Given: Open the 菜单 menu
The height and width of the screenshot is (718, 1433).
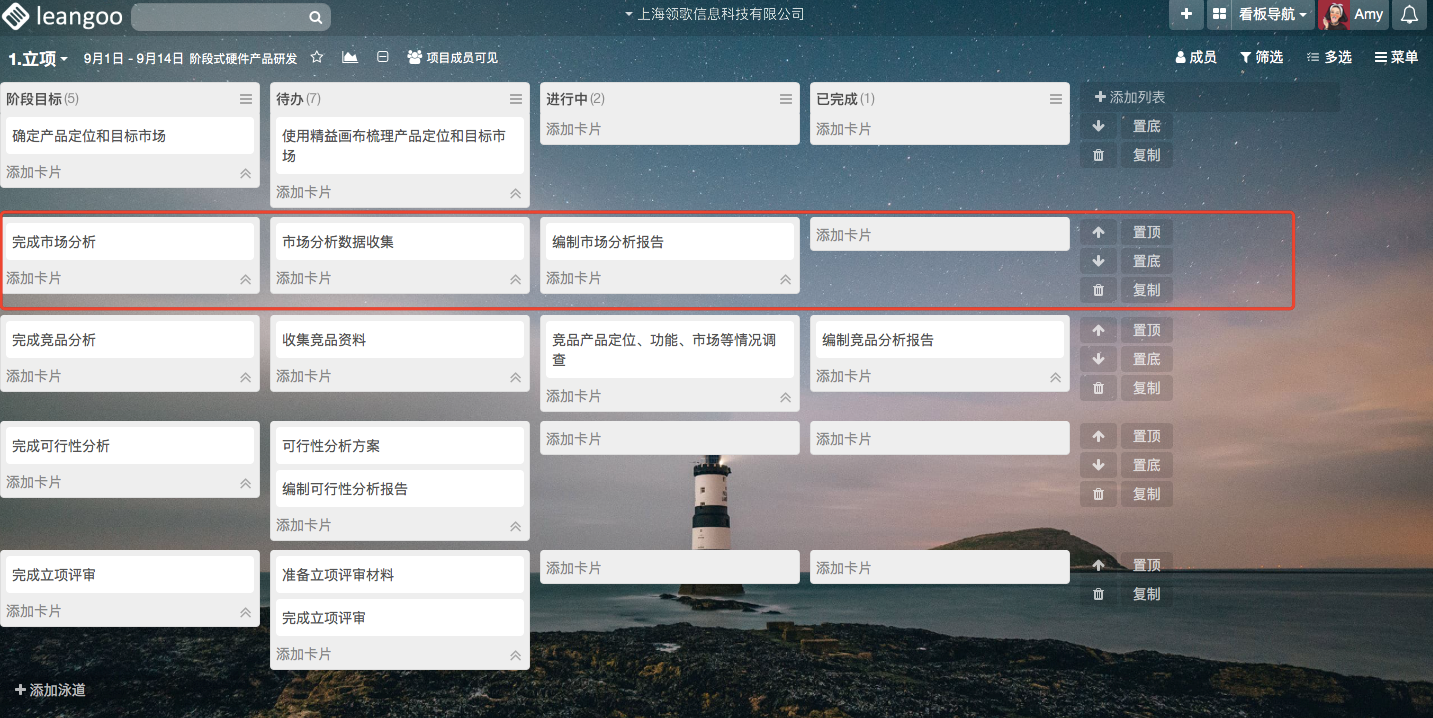Looking at the screenshot, I should 1396,57.
